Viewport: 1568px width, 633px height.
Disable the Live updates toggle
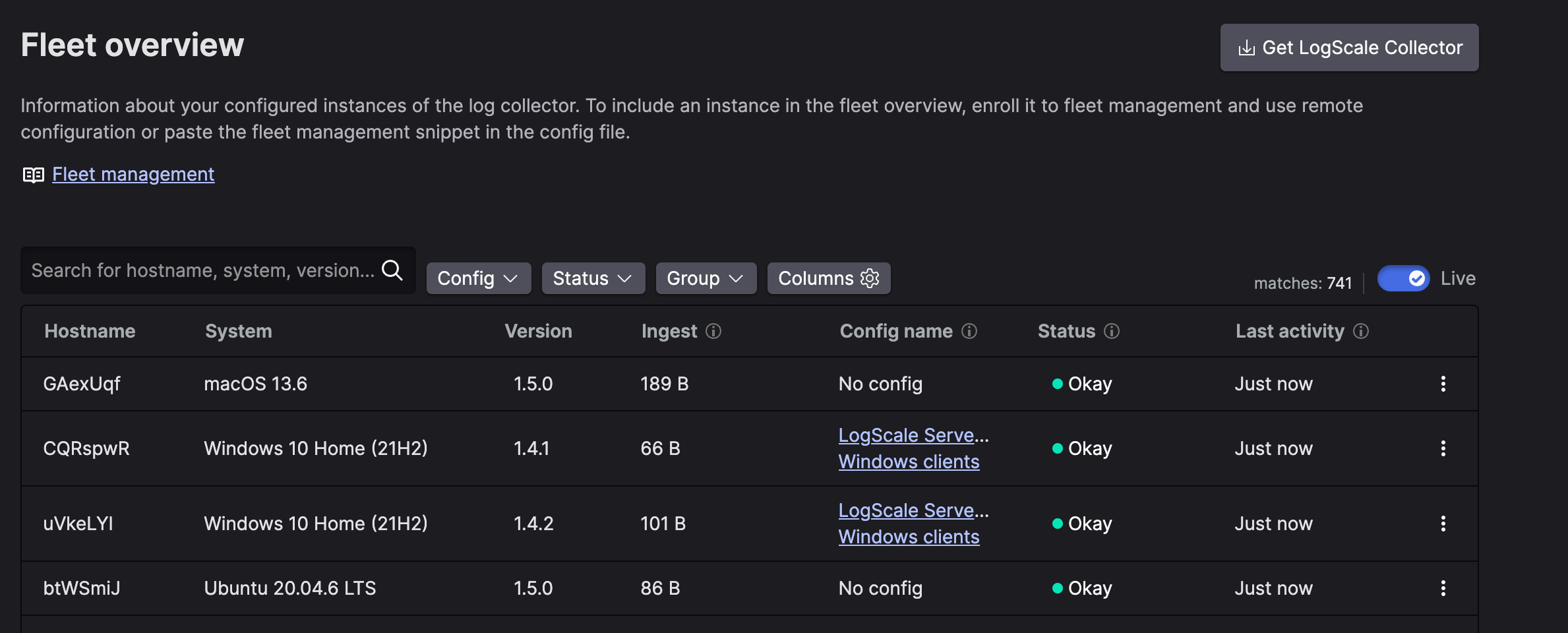(1402, 278)
